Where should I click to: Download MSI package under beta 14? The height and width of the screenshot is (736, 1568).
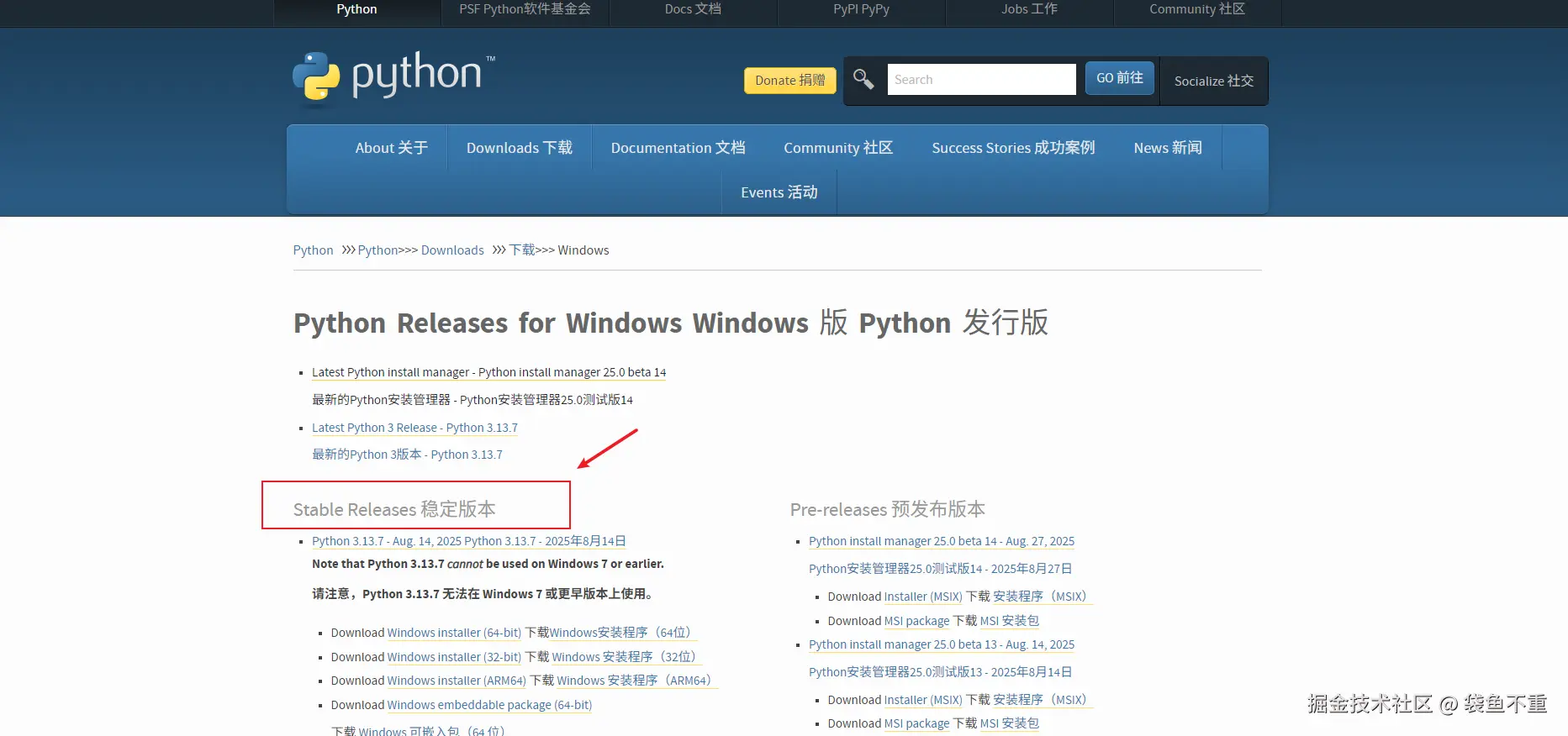click(916, 621)
